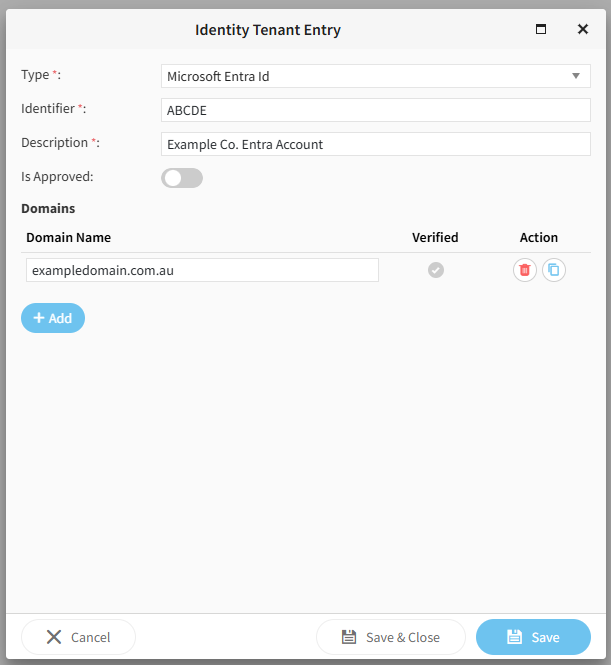Delete the exampledomain.com.au domain row

[x=525, y=270]
